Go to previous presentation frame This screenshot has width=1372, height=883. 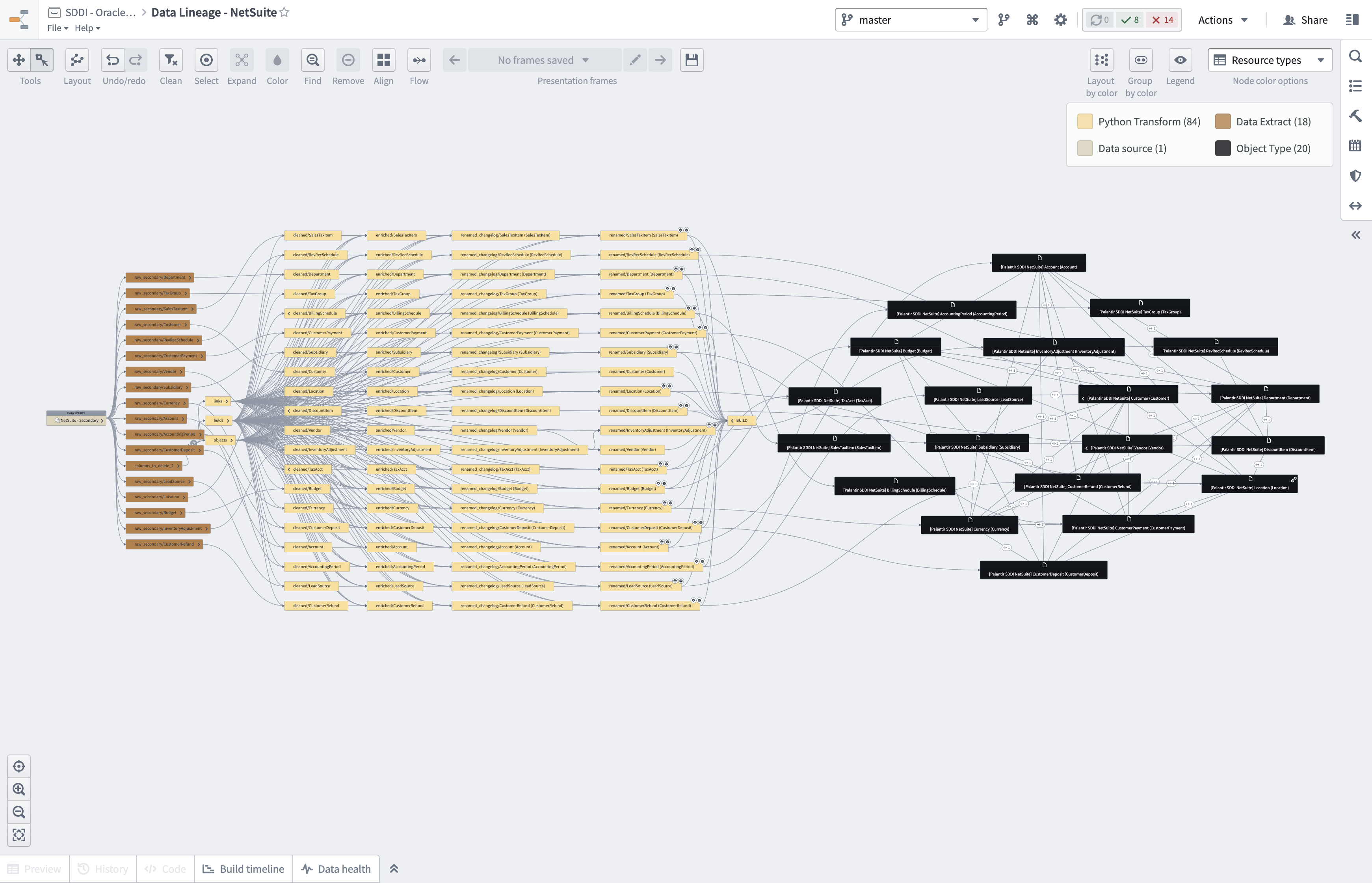(x=454, y=60)
